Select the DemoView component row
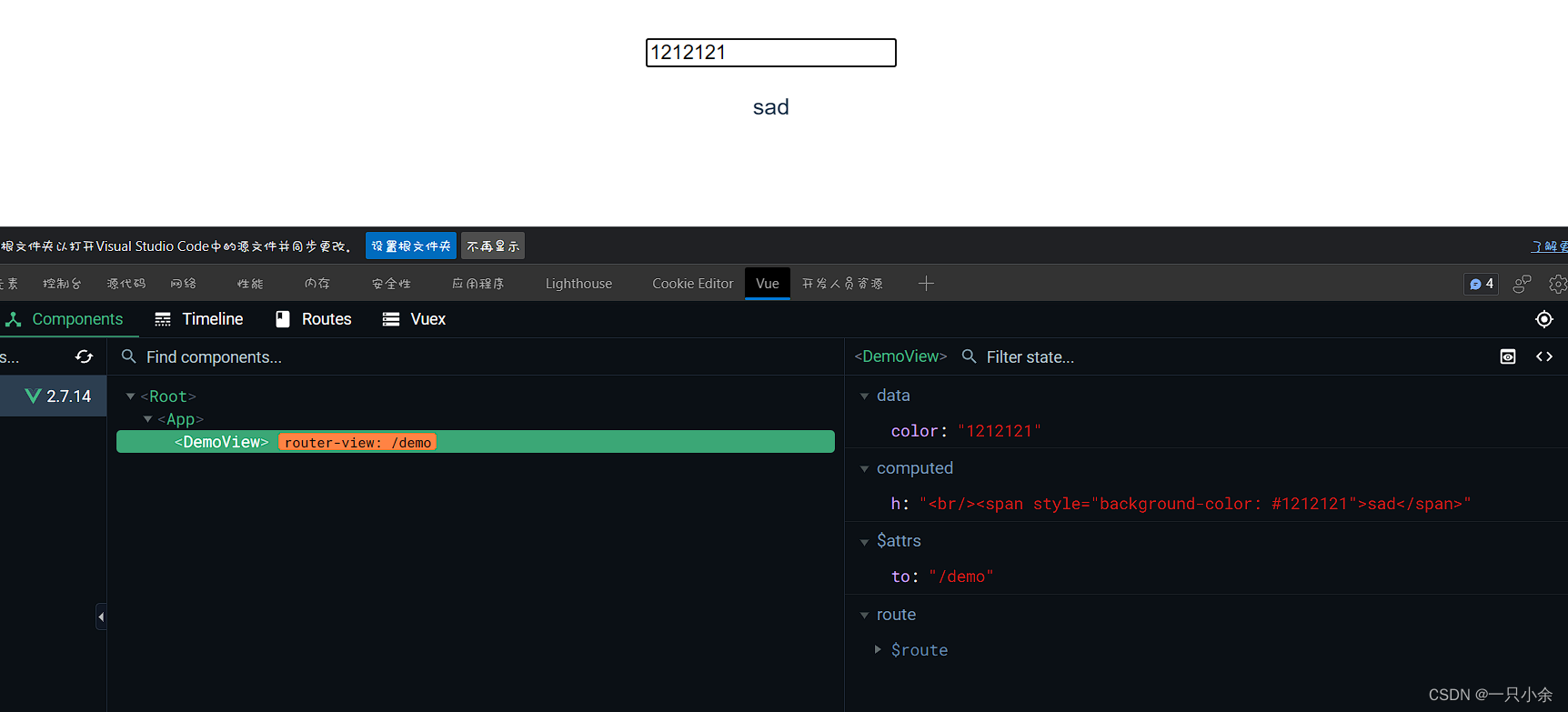The image size is (1568, 712). (476, 442)
